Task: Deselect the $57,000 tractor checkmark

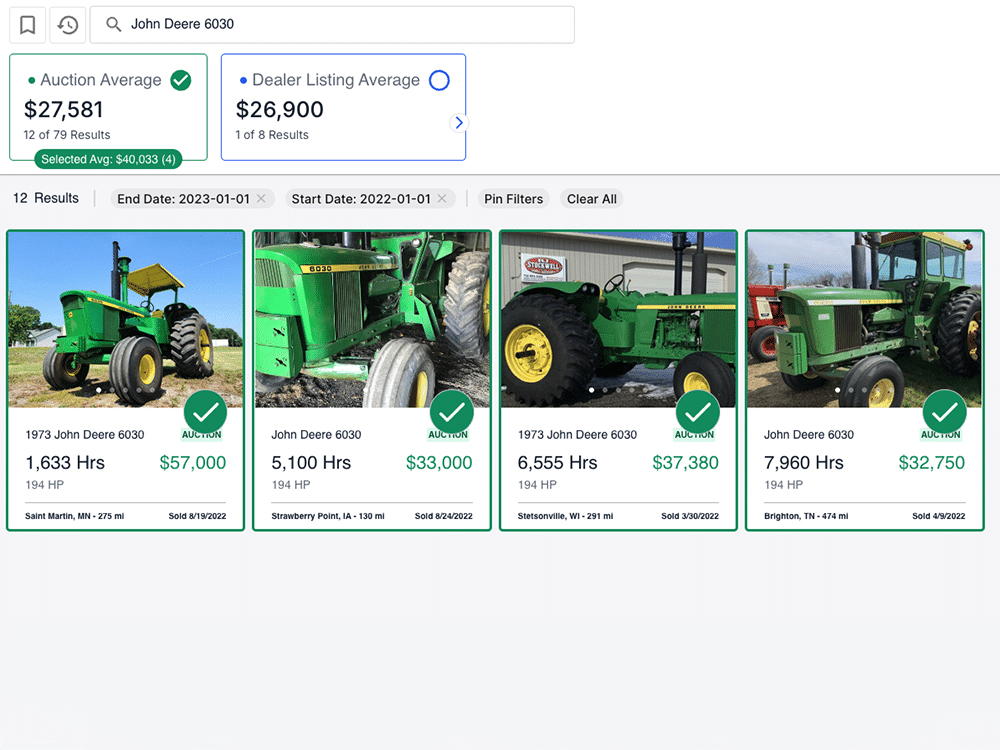Action: click(x=205, y=412)
